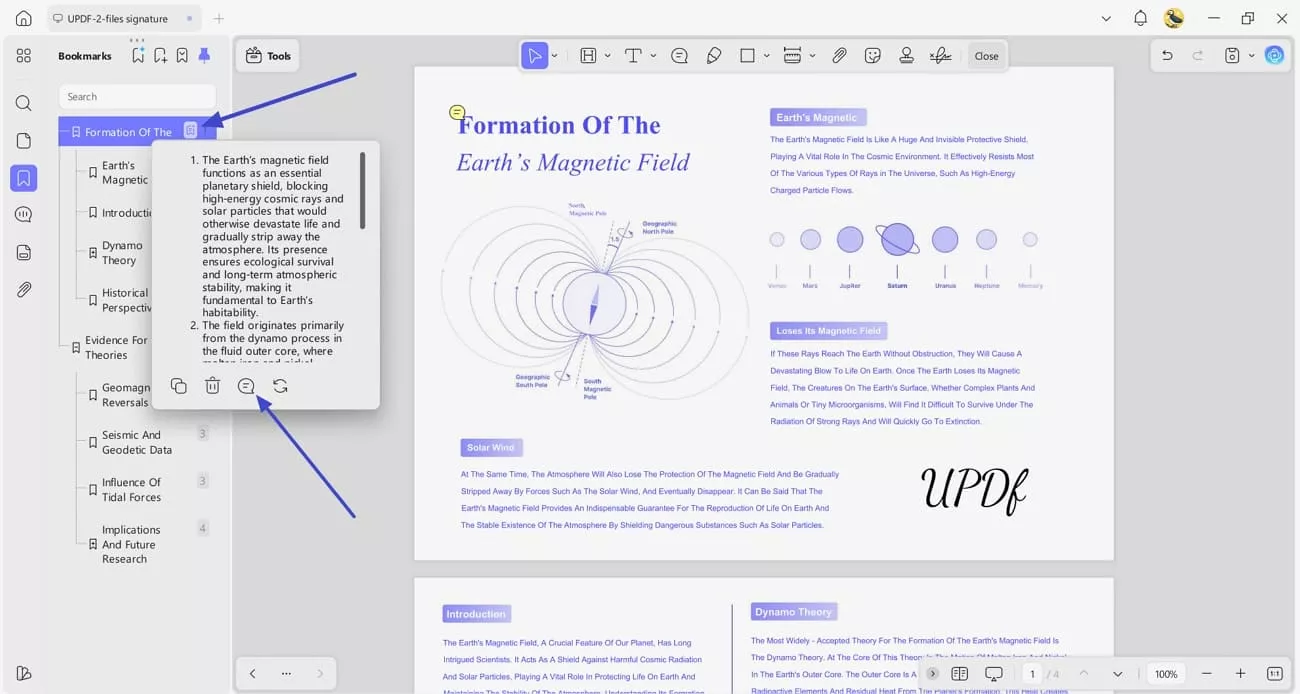Zoom out with the minus button
1300x694 pixels.
(x=1207, y=674)
